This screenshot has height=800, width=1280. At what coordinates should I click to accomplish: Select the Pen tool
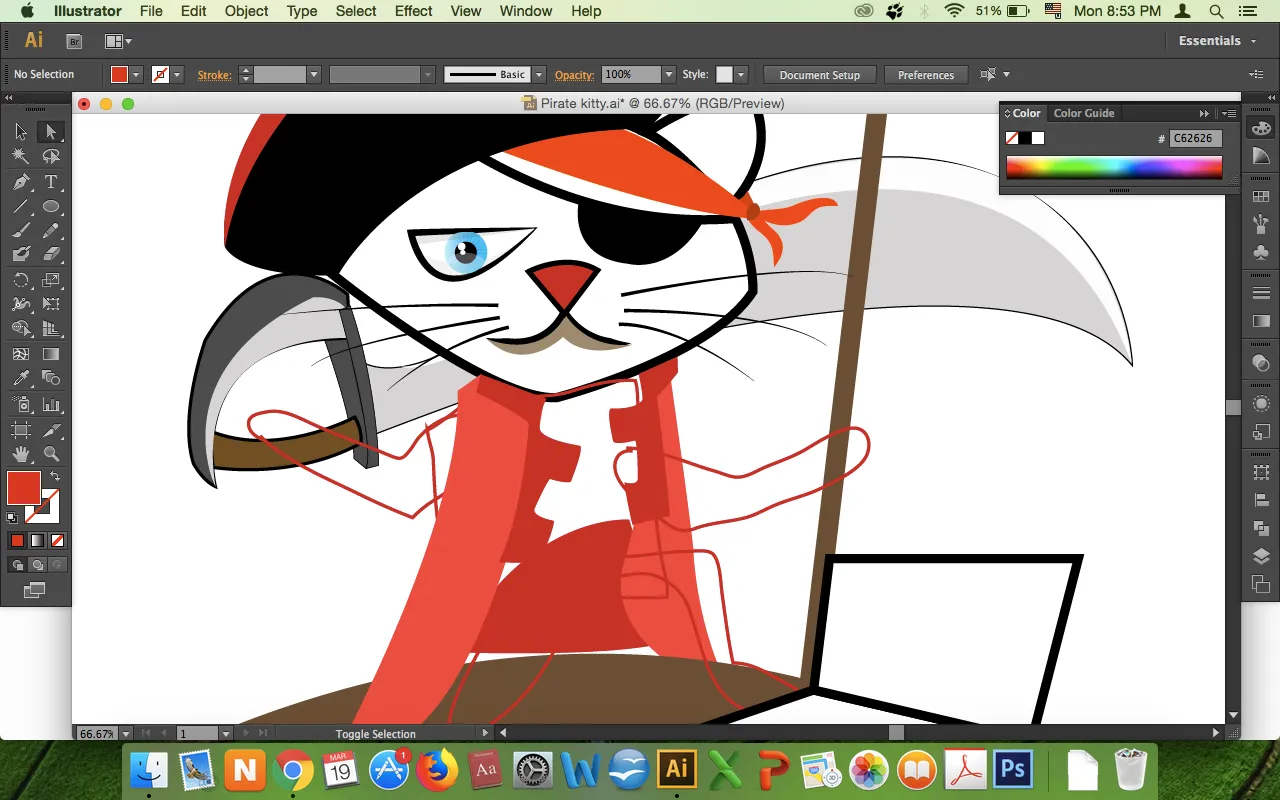click(x=21, y=182)
